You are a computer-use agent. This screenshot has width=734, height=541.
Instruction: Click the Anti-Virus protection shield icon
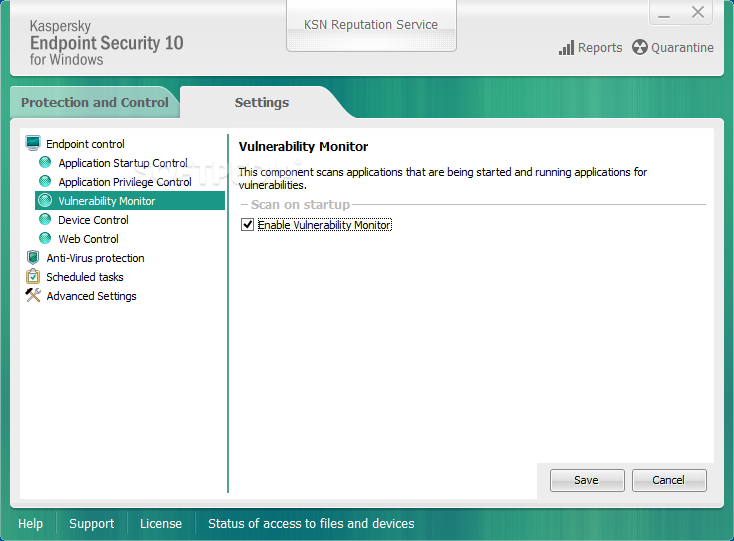(33, 257)
